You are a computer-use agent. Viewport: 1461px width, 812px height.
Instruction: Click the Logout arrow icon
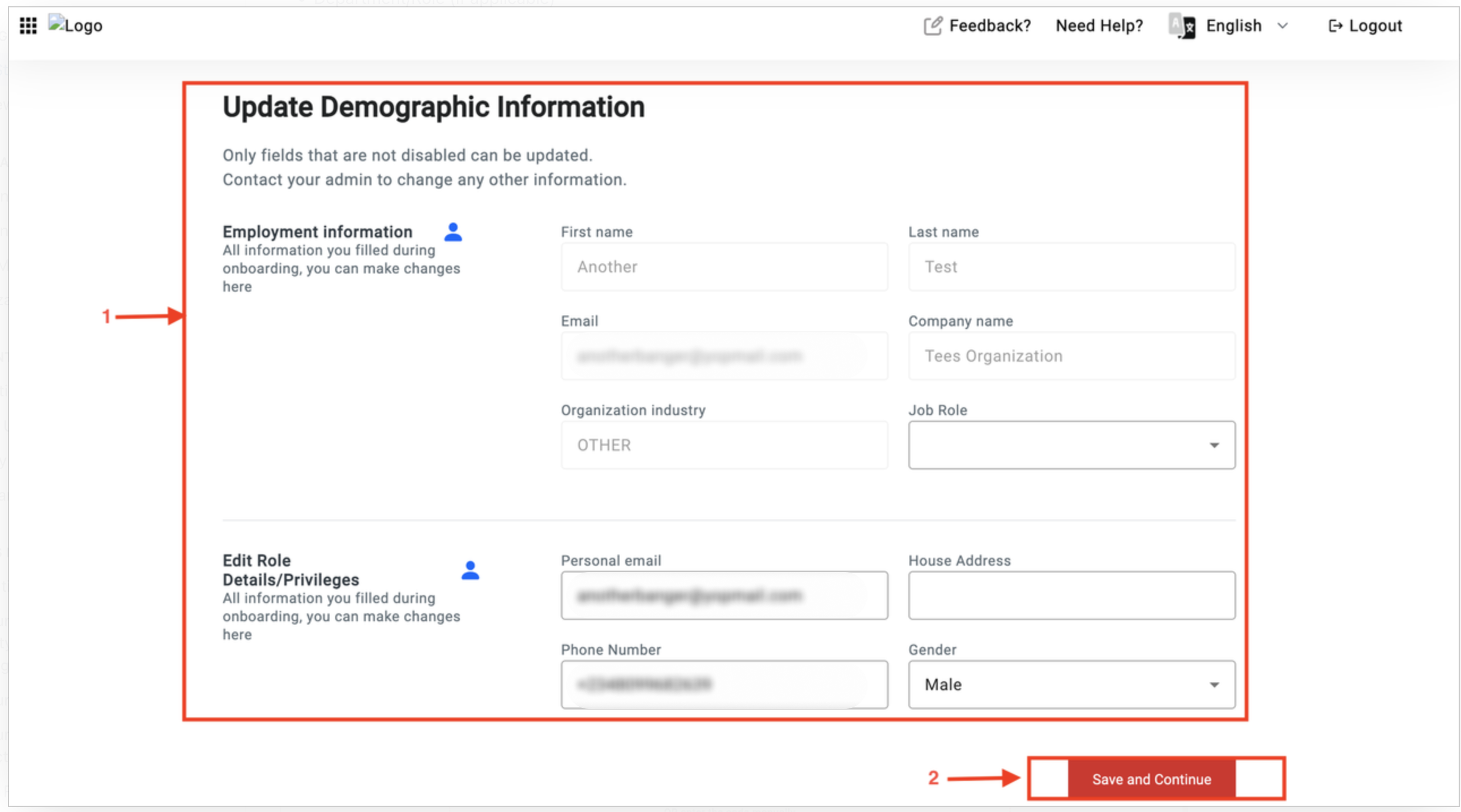(x=1335, y=25)
